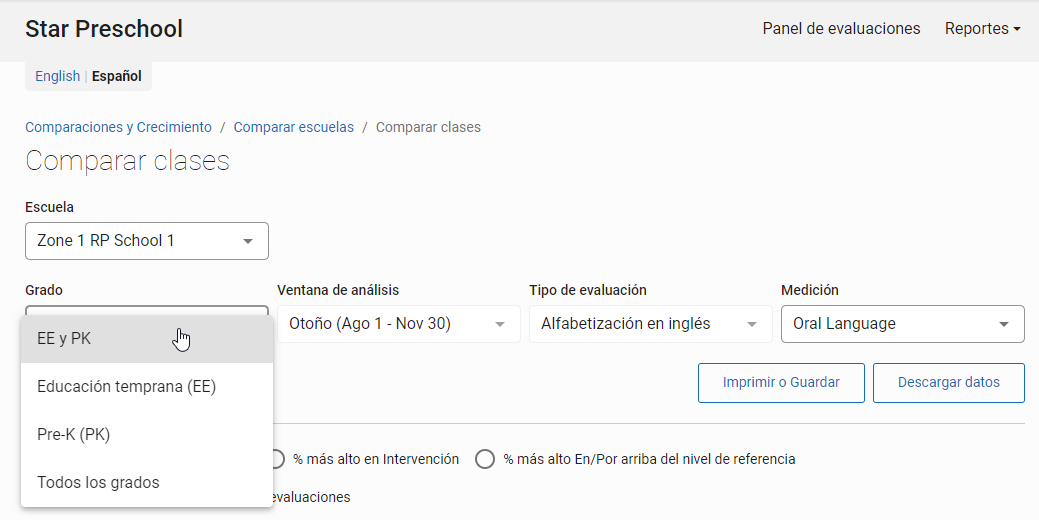Select the Español language option
Screen dimensions: 1039x520
(x=117, y=76)
